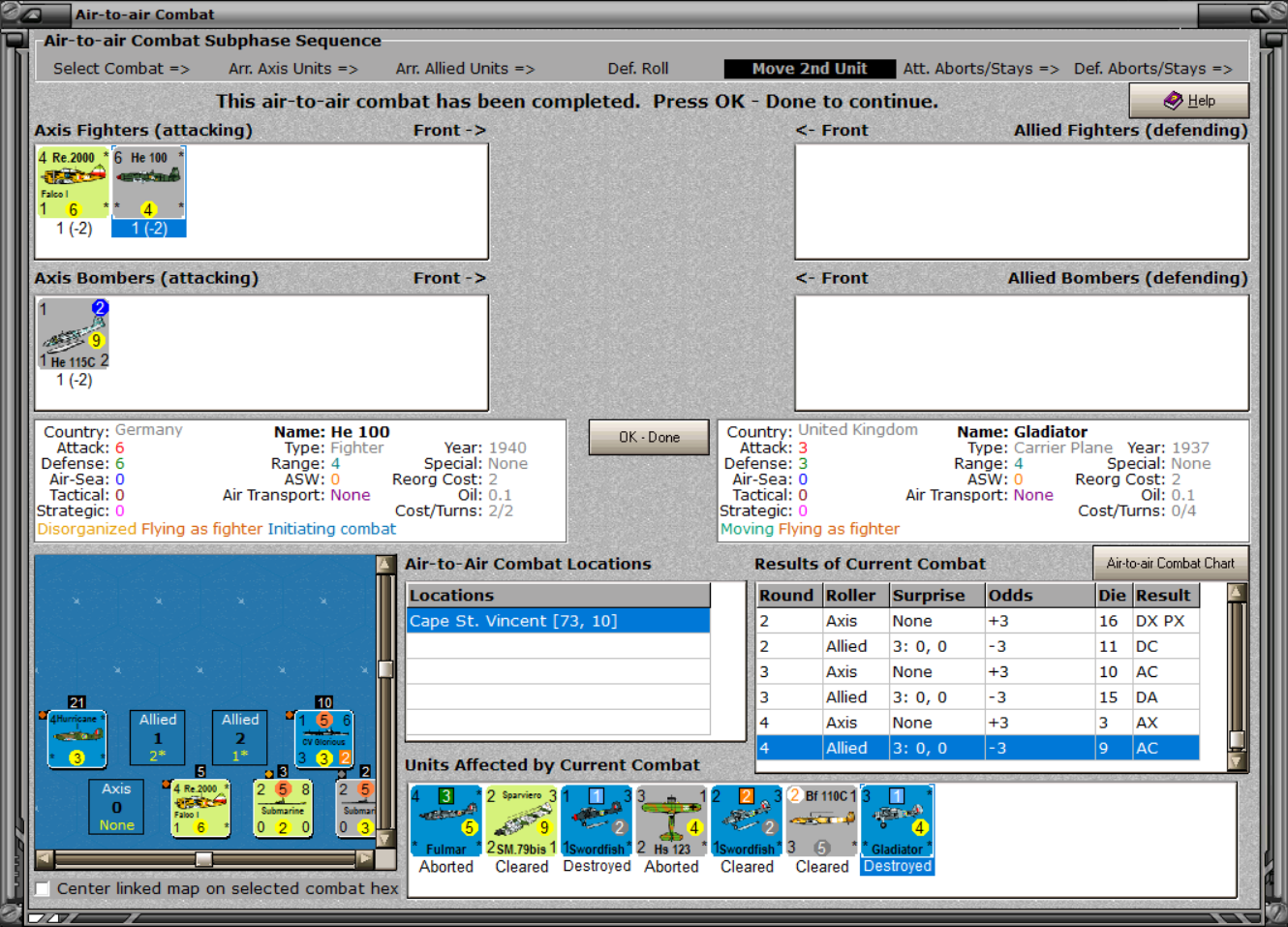Select the SM.79bis Sparviero unit marked Cleared
The height and width of the screenshot is (927, 1288).
pos(521,820)
